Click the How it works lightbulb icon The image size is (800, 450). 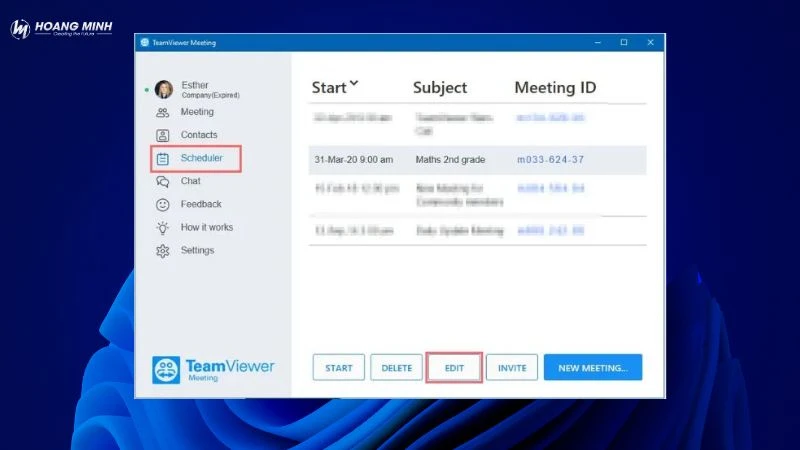[x=162, y=228]
